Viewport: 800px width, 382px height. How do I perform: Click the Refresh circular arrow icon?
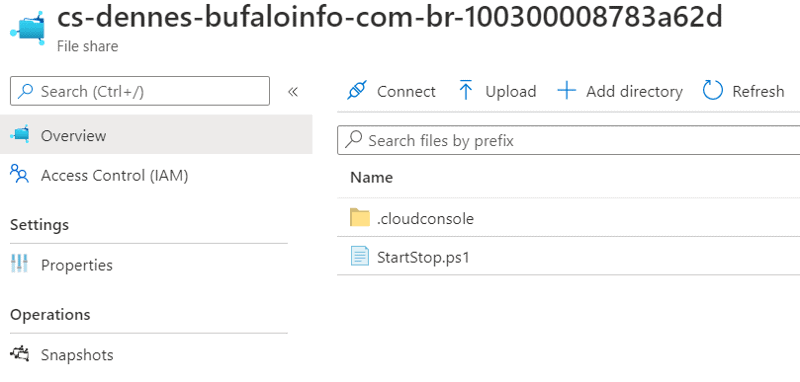[x=712, y=91]
